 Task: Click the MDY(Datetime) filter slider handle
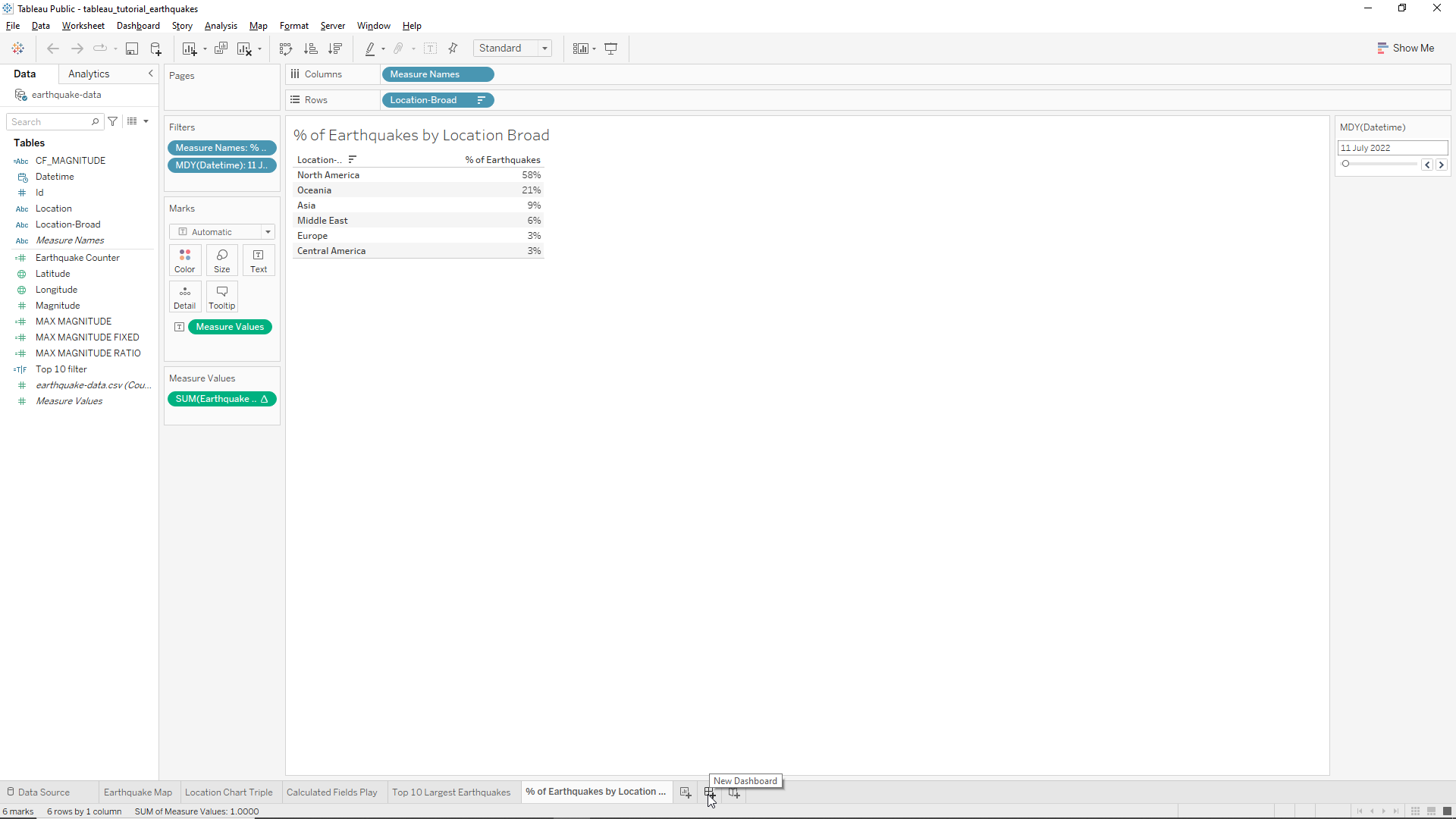click(x=1345, y=164)
